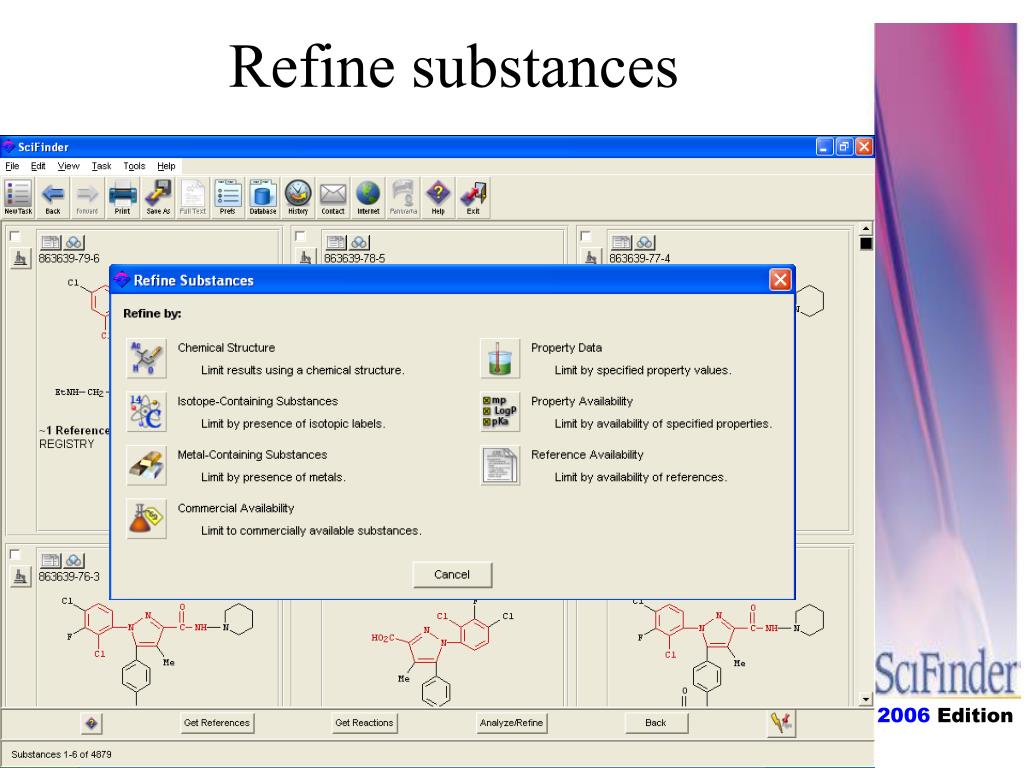
Task: Click the Database toolbar icon
Action: [x=263, y=197]
